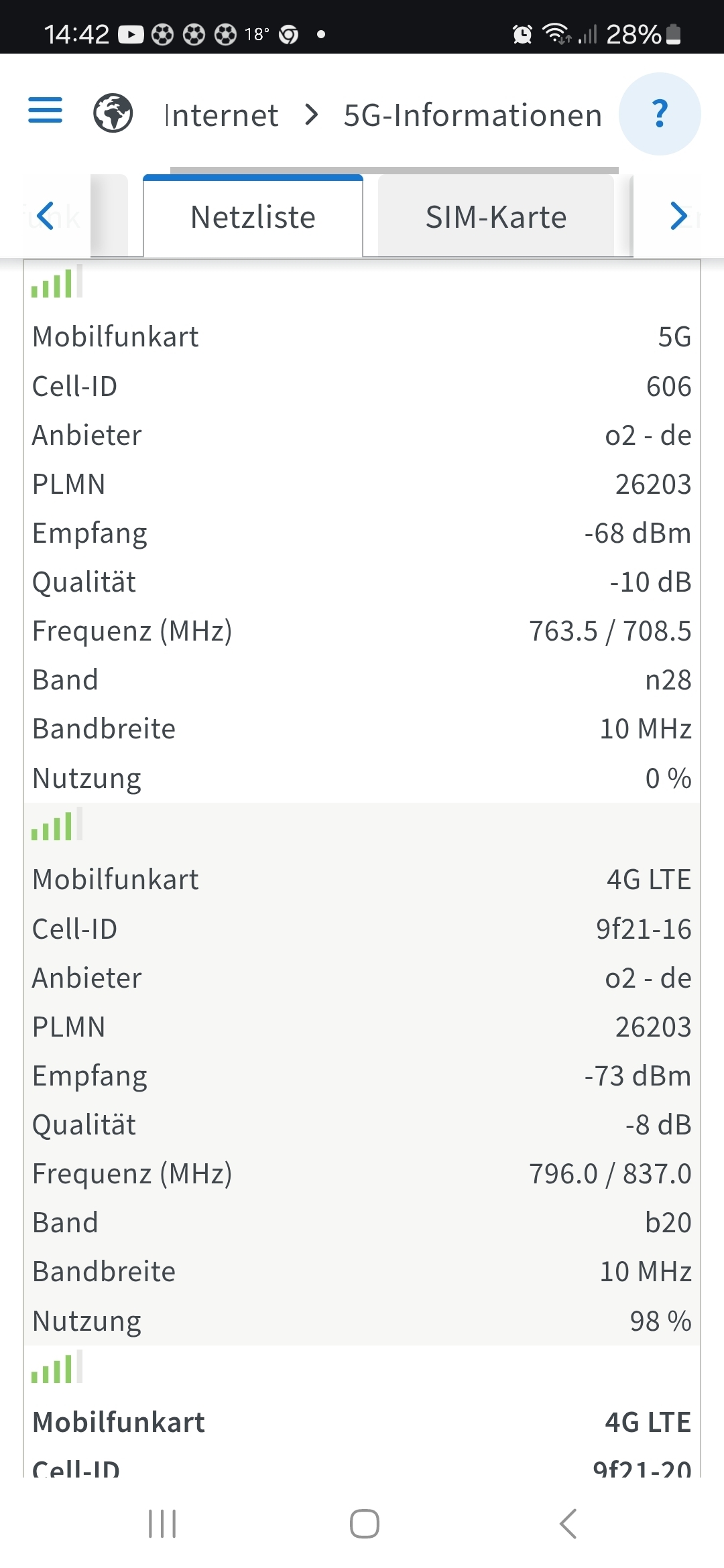This screenshot has height=1568, width=724.
Task: Open help with question mark button
Action: coord(660,113)
